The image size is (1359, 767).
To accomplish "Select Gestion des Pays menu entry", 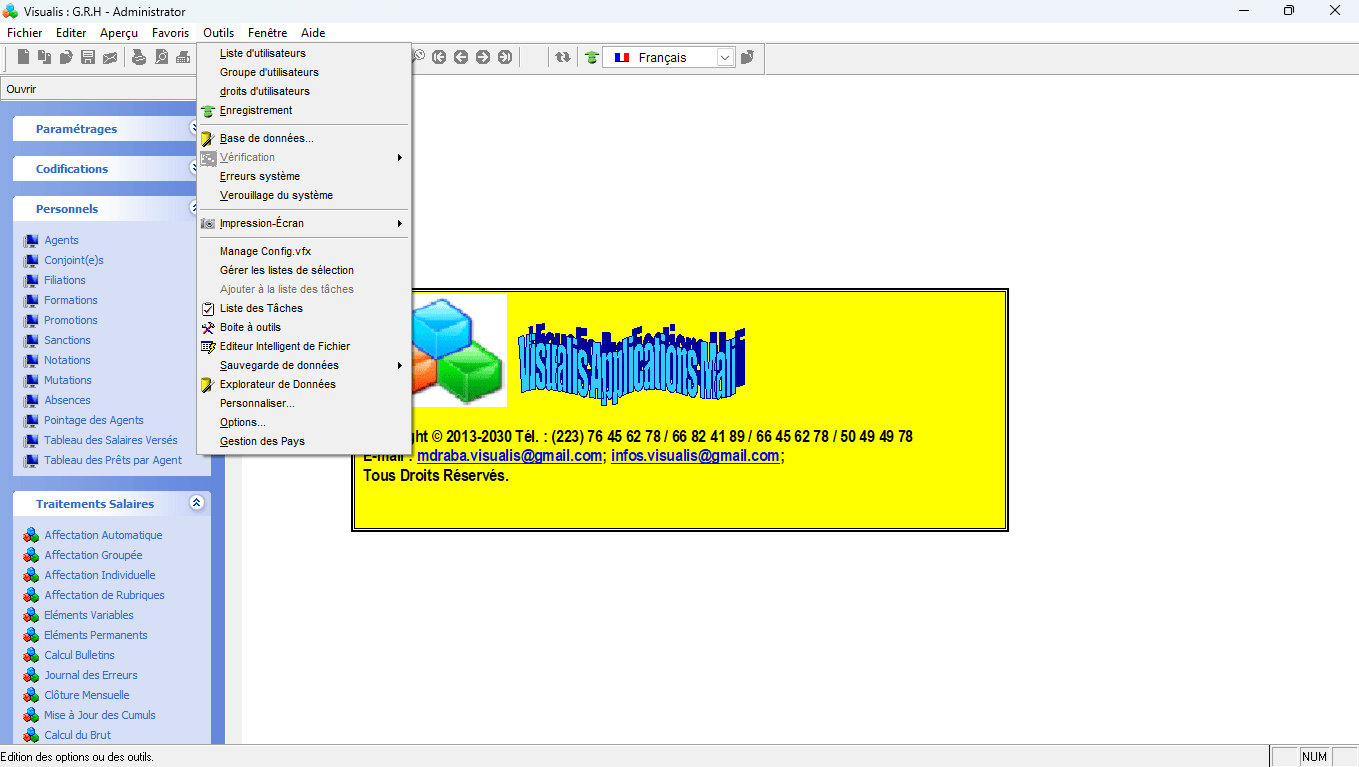I will click(304, 441).
